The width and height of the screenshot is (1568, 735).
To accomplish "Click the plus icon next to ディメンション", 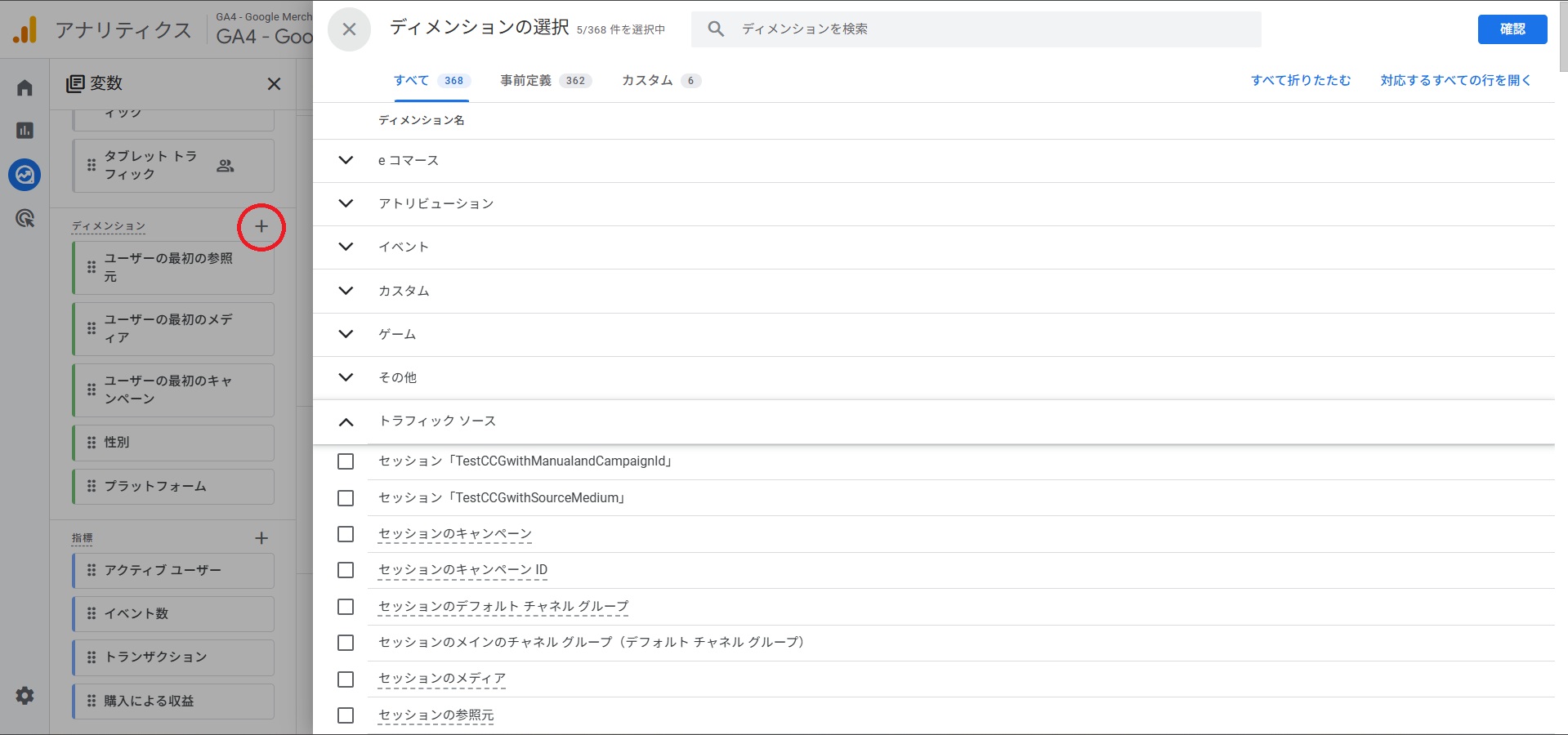I will click(x=261, y=226).
